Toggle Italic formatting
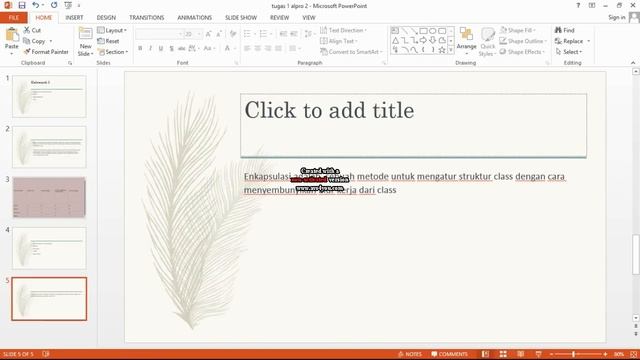This screenshot has width=640, height=360. [x=150, y=49]
